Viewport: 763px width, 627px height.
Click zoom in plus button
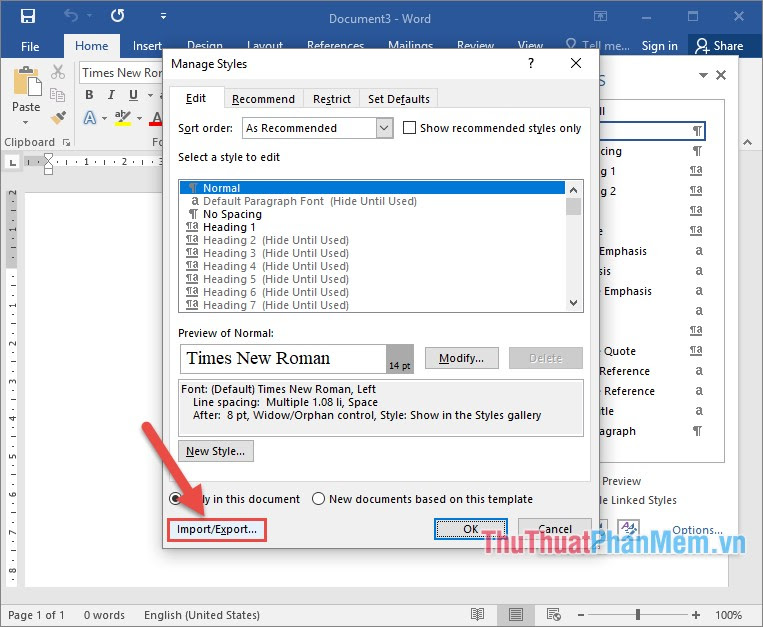pyautogui.click(x=696, y=615)
